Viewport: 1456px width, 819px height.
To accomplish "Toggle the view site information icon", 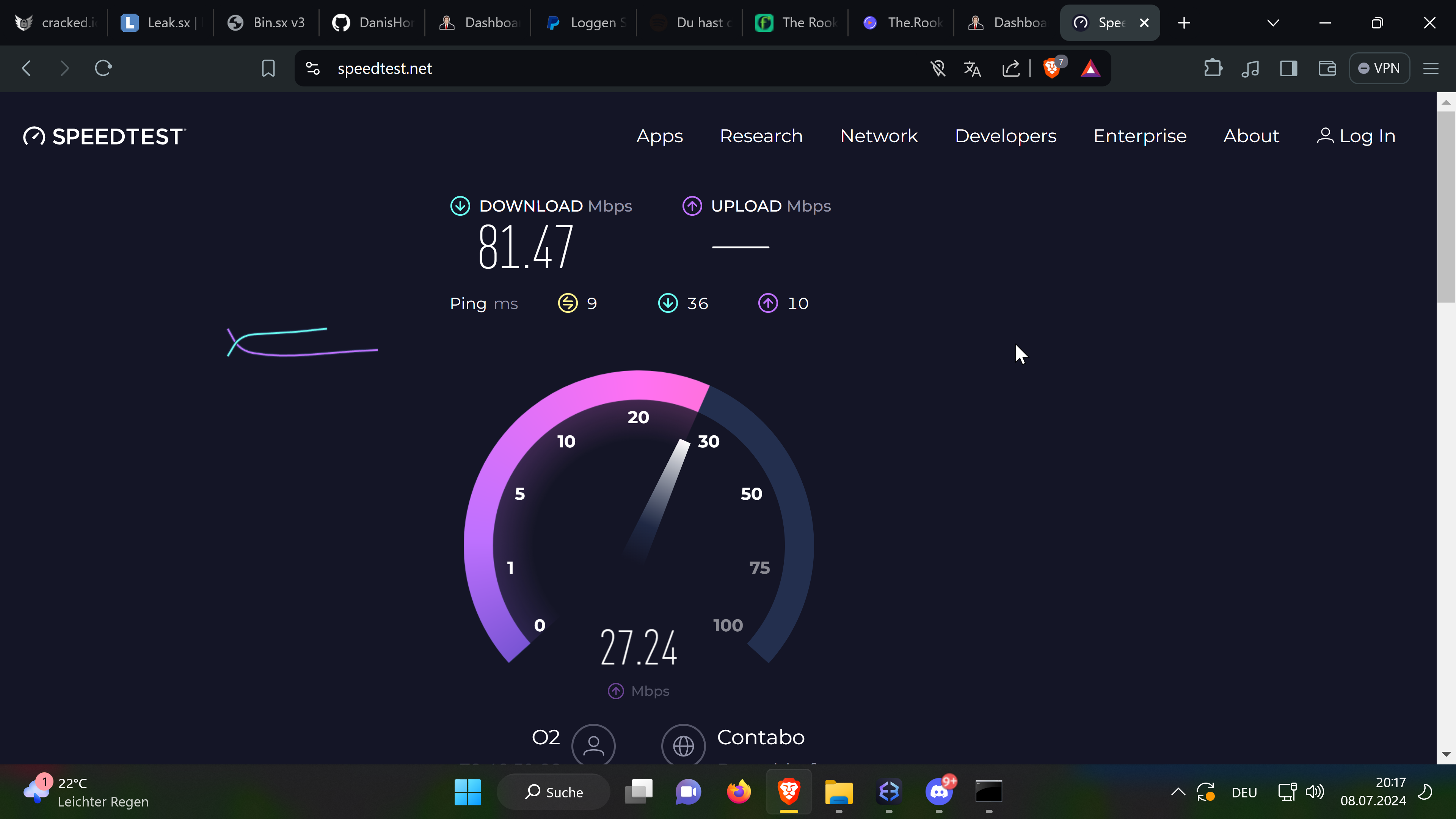I will click(x=312, y=68).
